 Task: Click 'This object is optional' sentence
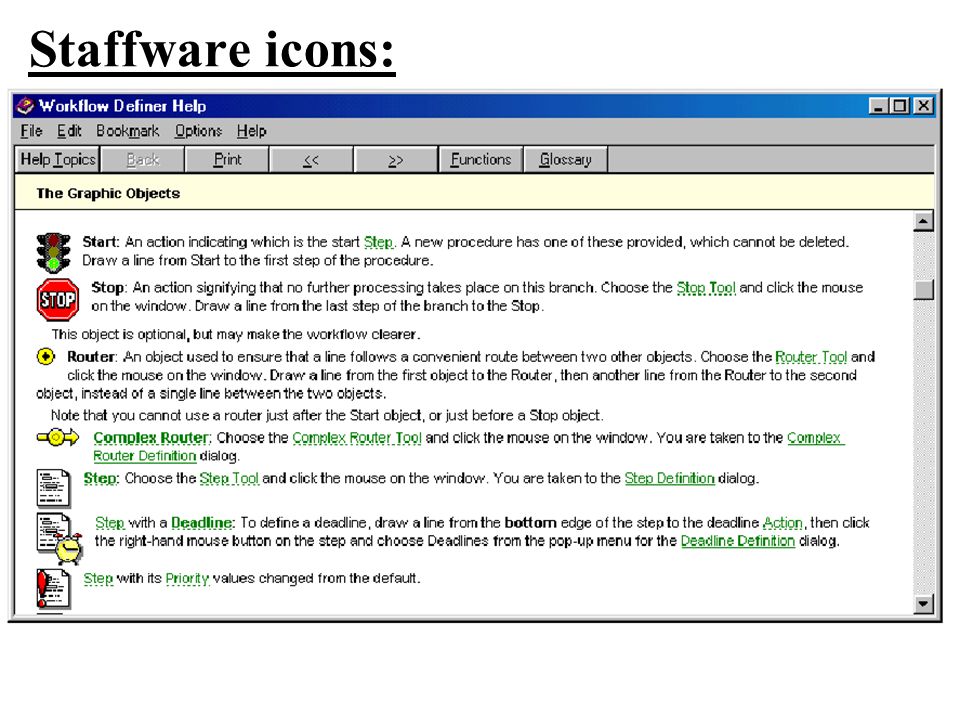[236, 334]
